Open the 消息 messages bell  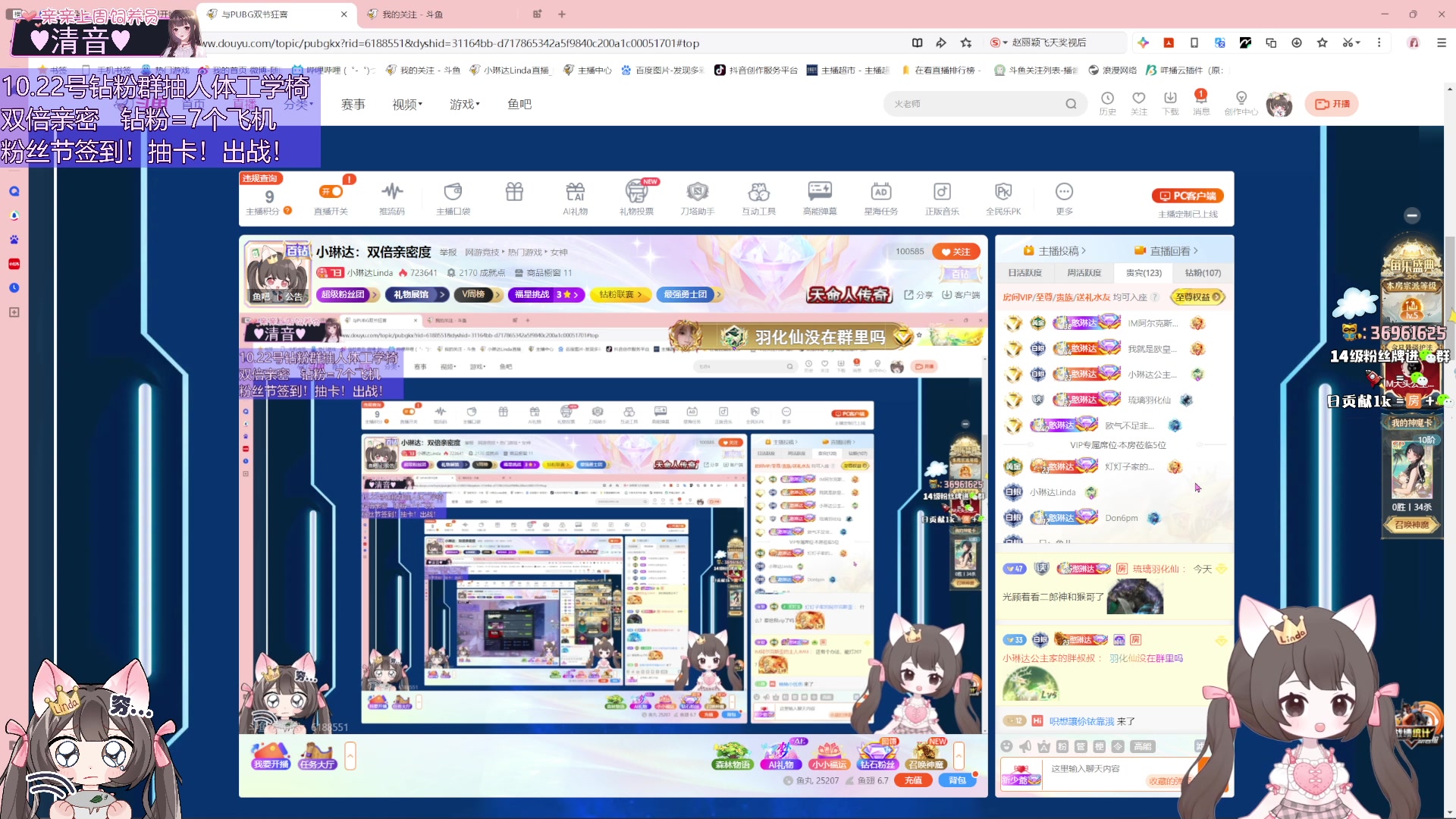[1201, 103]
